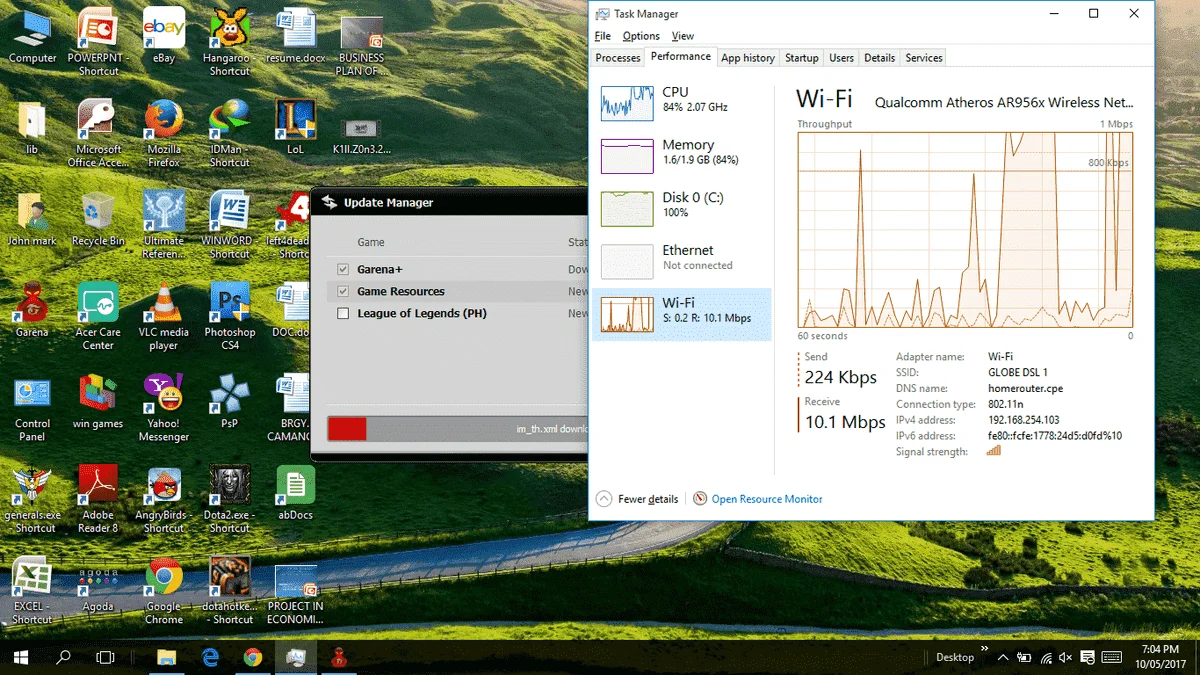1200x675 pixels.
Task: Open the Windows Start button
Action: [x=21, y=657]
